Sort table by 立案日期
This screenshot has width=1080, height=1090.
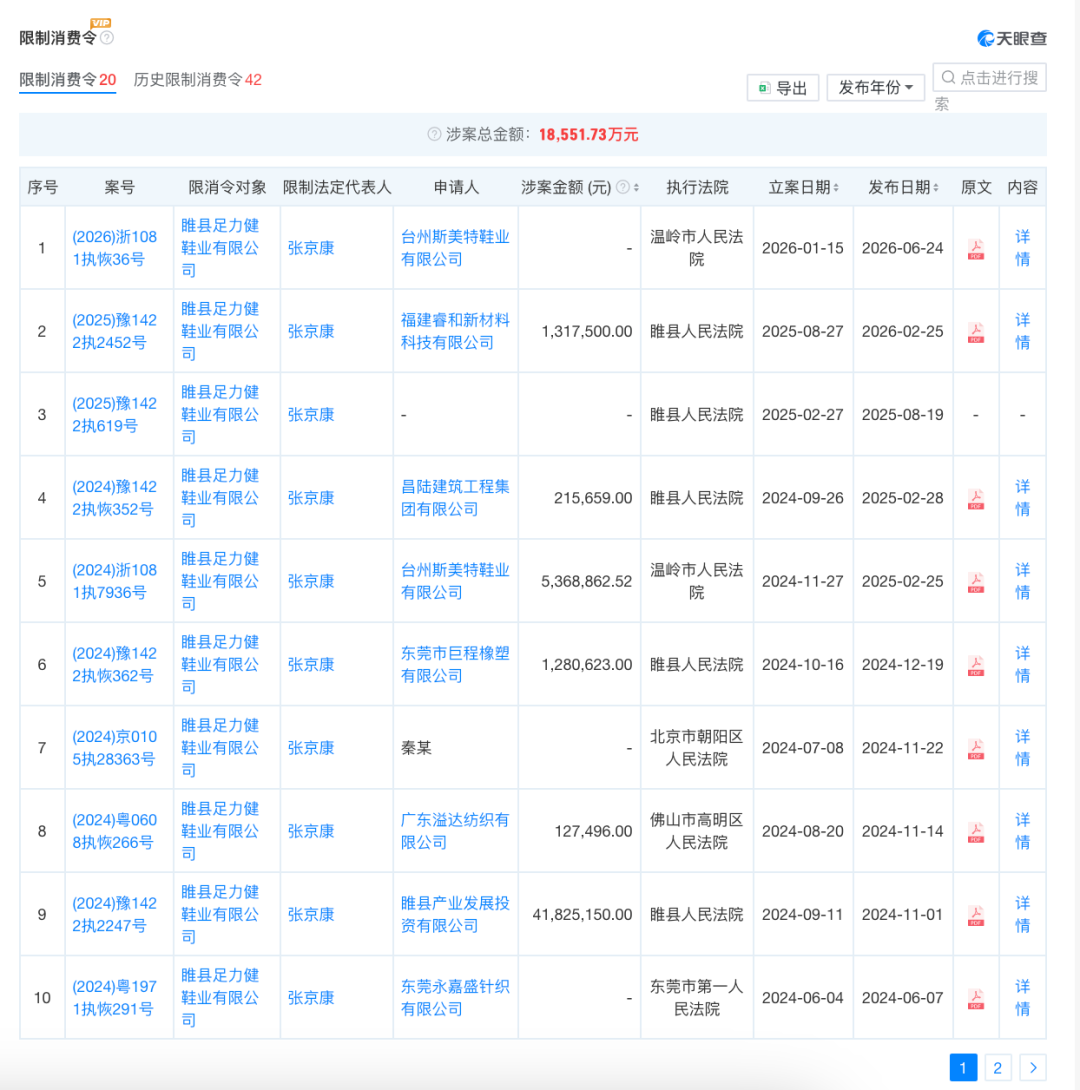point(836,187)
